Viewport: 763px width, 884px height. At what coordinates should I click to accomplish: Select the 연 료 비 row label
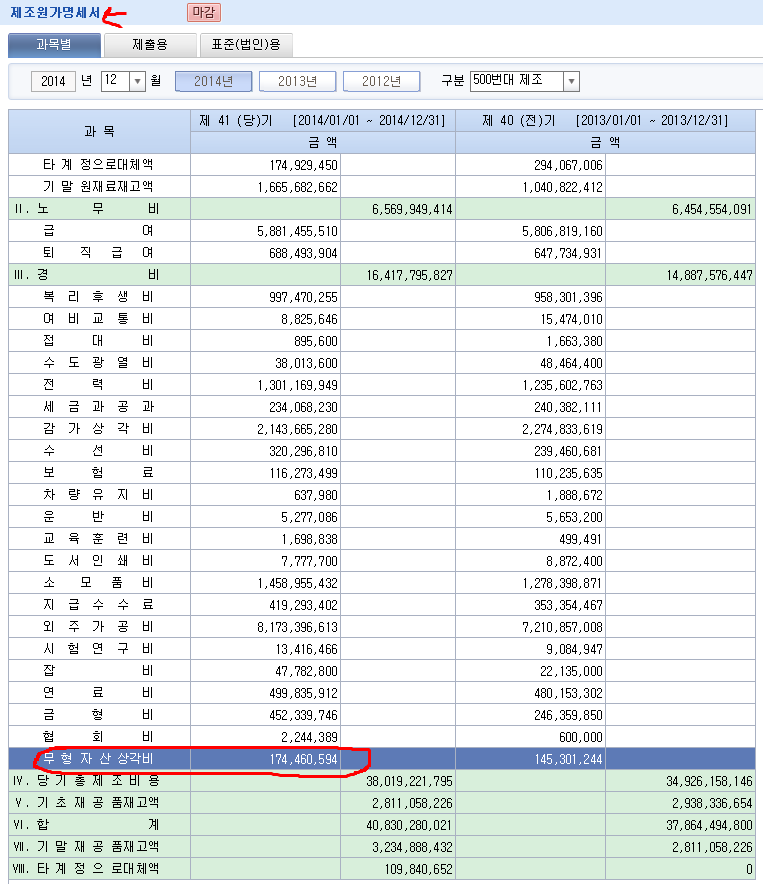tap(98, 692)
